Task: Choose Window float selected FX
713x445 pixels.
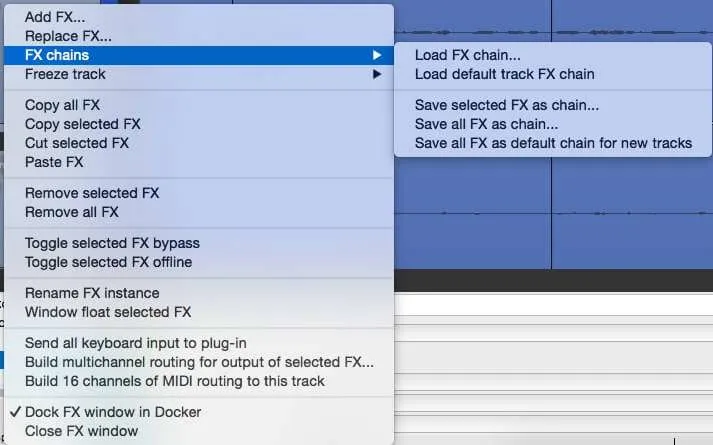Action: coord(199,313)
